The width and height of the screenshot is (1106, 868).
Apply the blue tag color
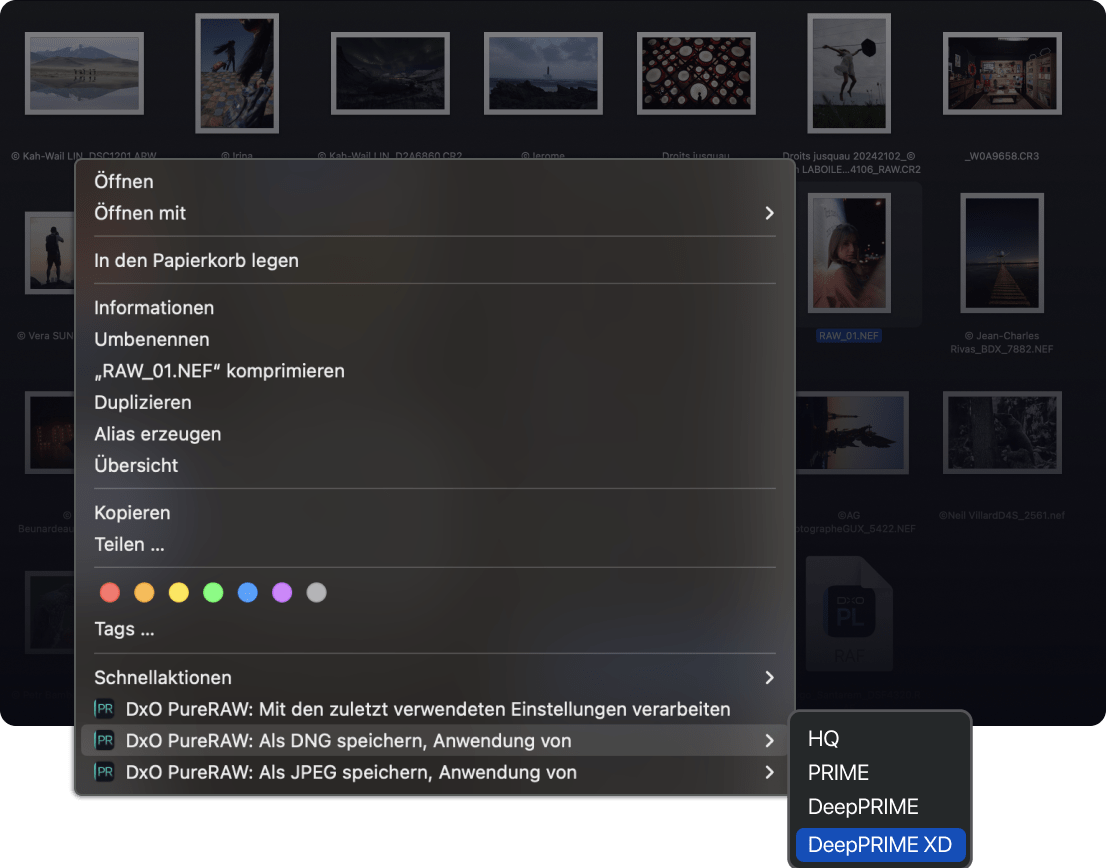point(248,592)
